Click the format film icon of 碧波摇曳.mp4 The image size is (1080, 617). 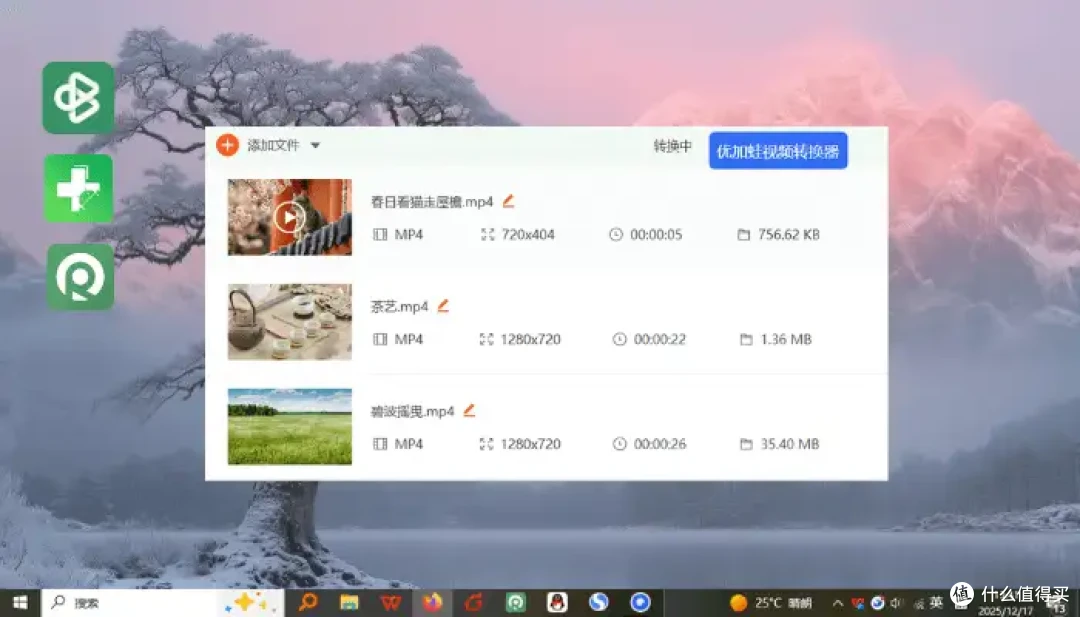[380, 443]
